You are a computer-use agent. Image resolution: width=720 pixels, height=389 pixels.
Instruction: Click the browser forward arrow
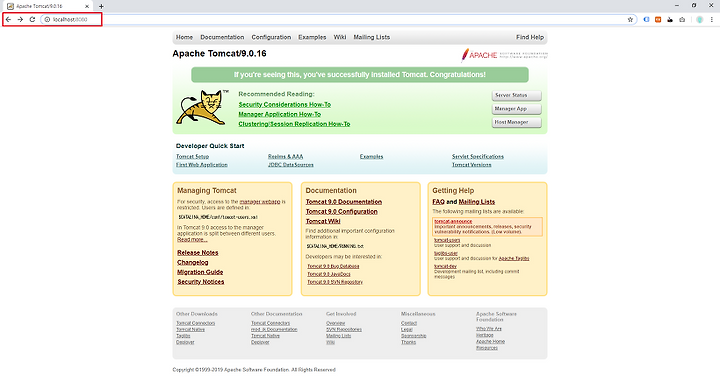(x=20, y=20)
